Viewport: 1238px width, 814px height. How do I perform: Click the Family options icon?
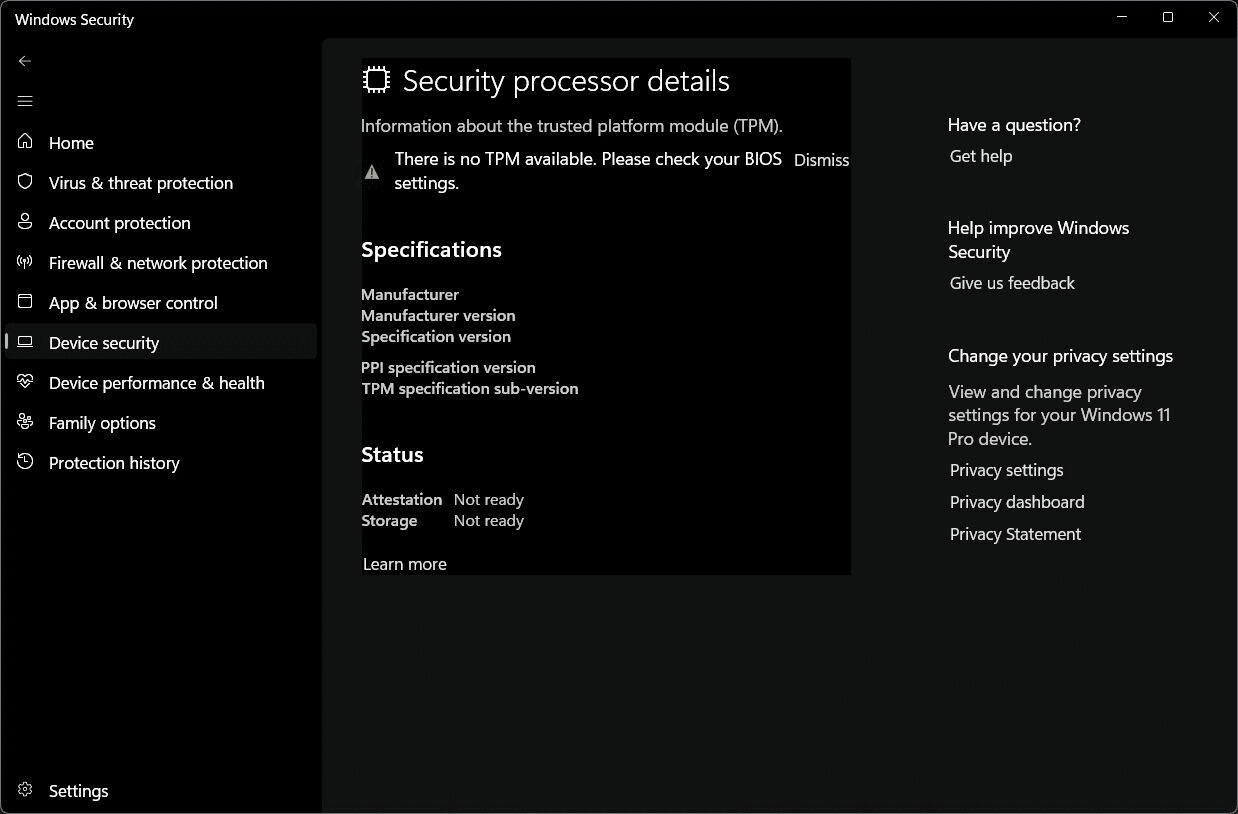pos(24,422)
